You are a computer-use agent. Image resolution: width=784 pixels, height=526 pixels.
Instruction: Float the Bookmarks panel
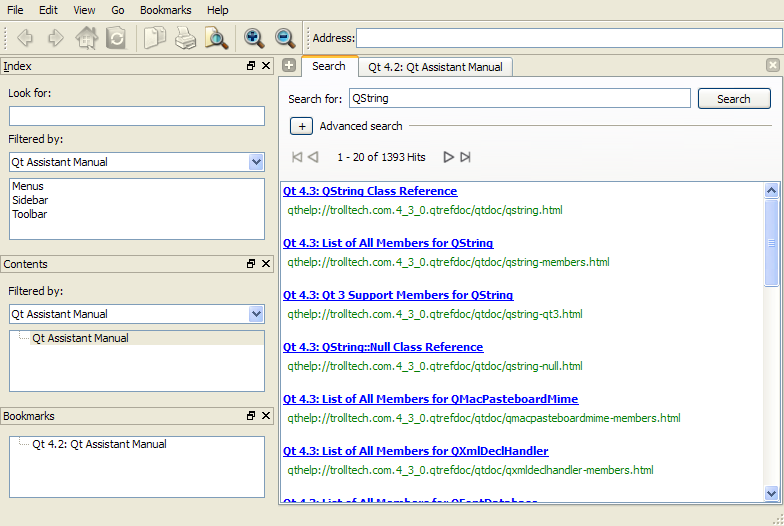click(251, 416)
